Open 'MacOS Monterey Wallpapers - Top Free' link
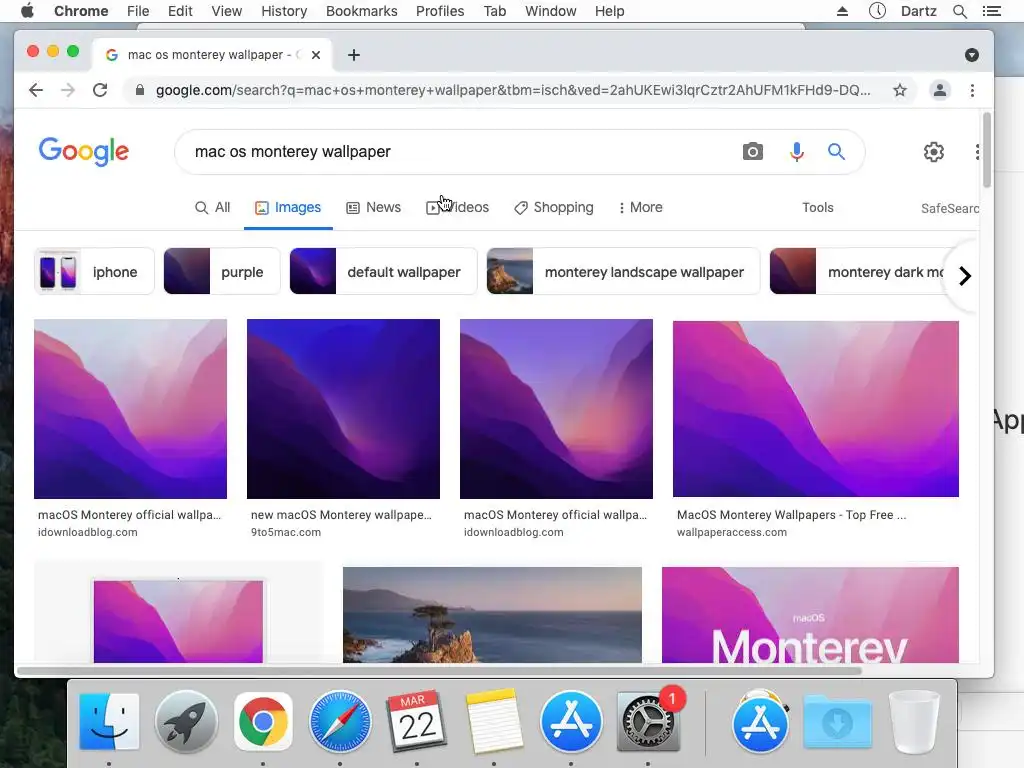This screenshot has height=768, width=1024. point(792,515)
